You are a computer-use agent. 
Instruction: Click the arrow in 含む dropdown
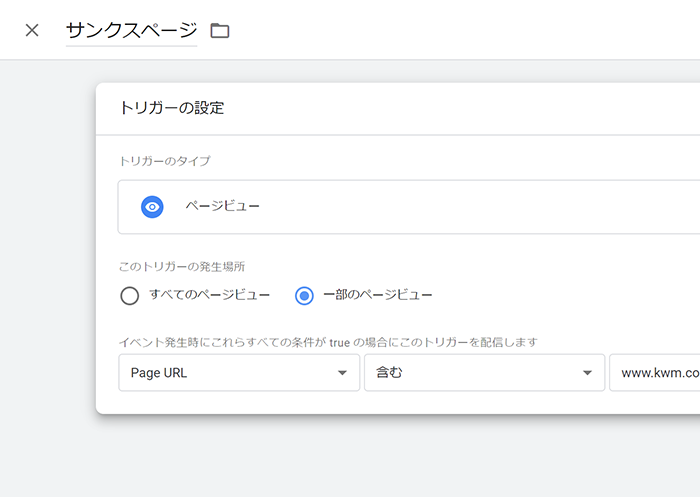coord(588,373)
